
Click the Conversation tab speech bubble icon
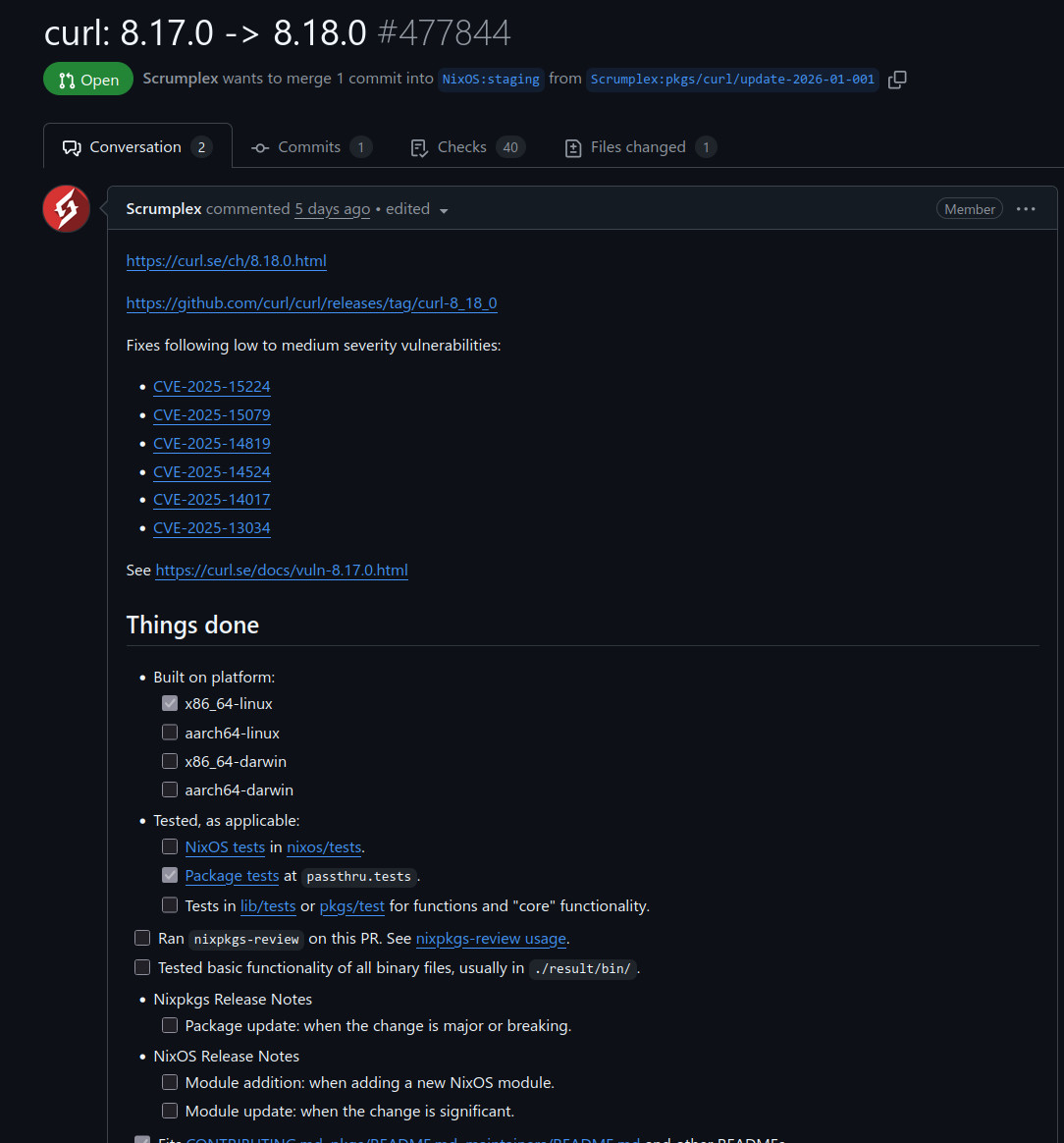click(72, 148)
